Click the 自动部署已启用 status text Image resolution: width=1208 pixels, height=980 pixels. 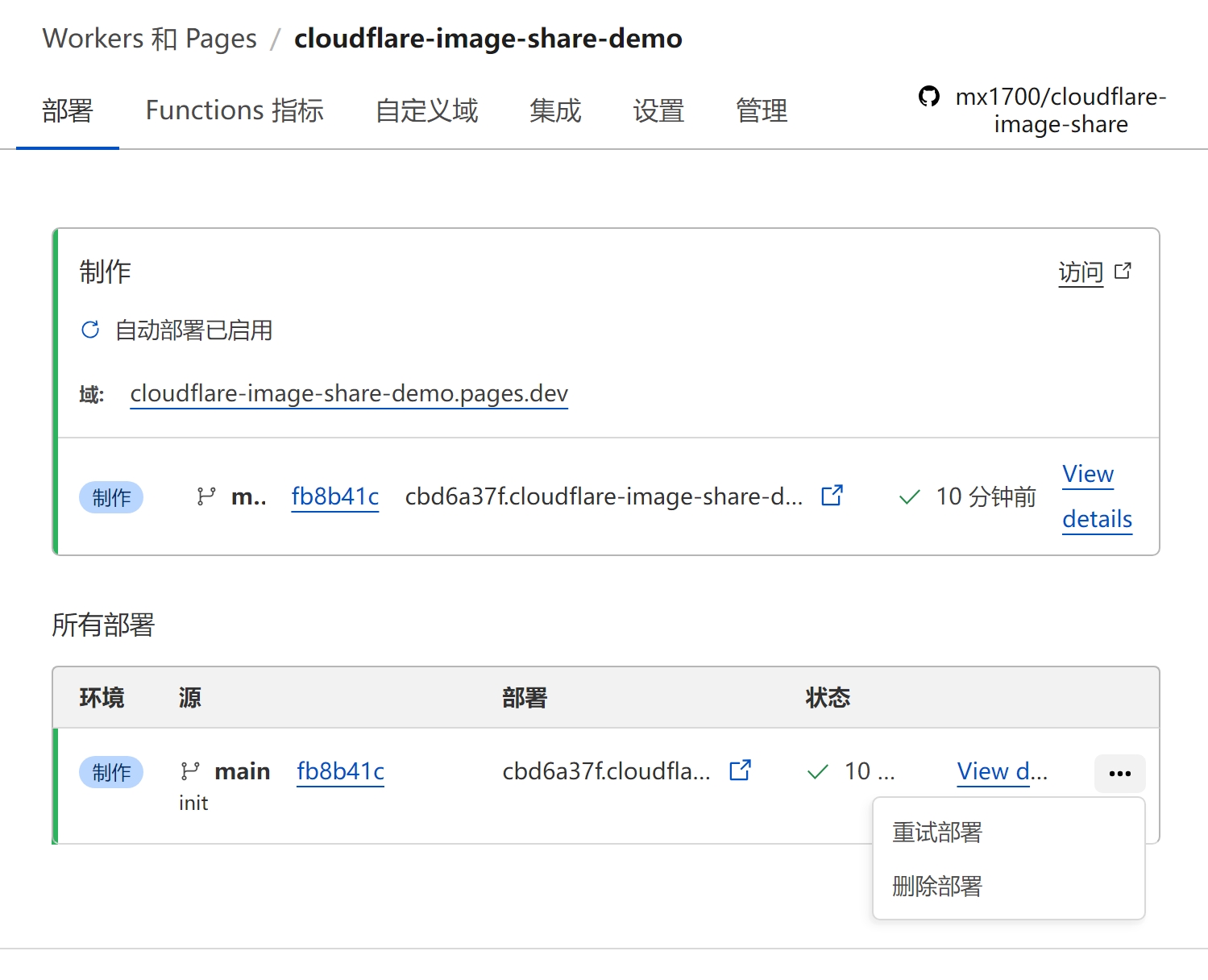(193, 330)
